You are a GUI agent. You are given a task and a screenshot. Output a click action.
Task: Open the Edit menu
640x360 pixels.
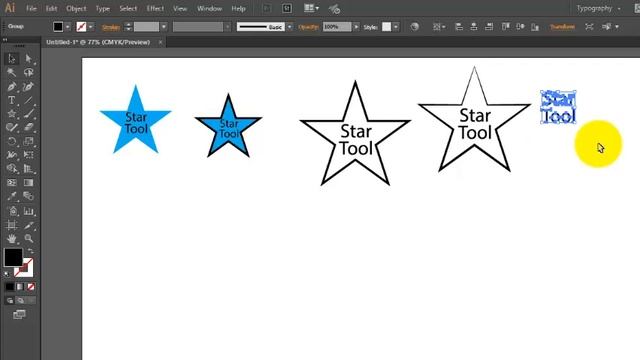[51, 9]
